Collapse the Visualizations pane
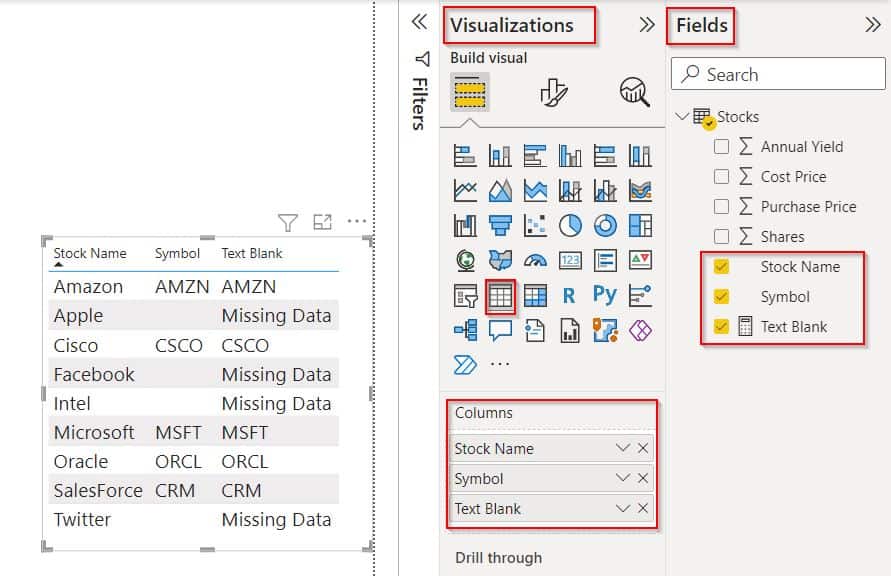 coord(647,25)
